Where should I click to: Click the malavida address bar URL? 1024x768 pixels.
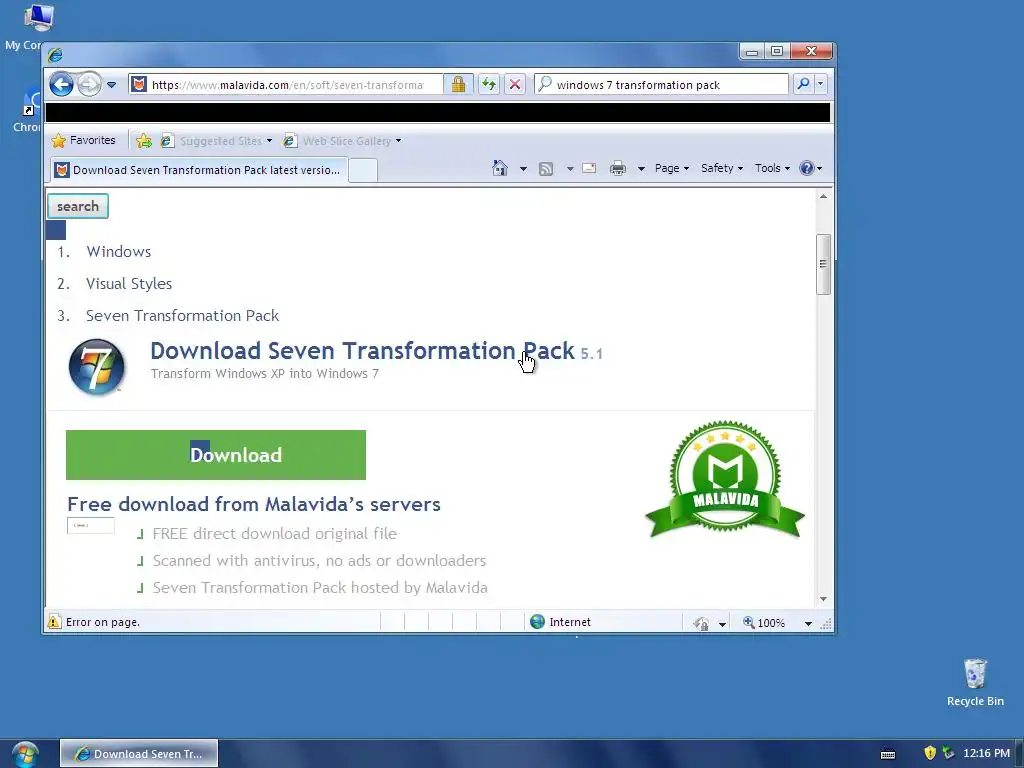coord(287,85)
